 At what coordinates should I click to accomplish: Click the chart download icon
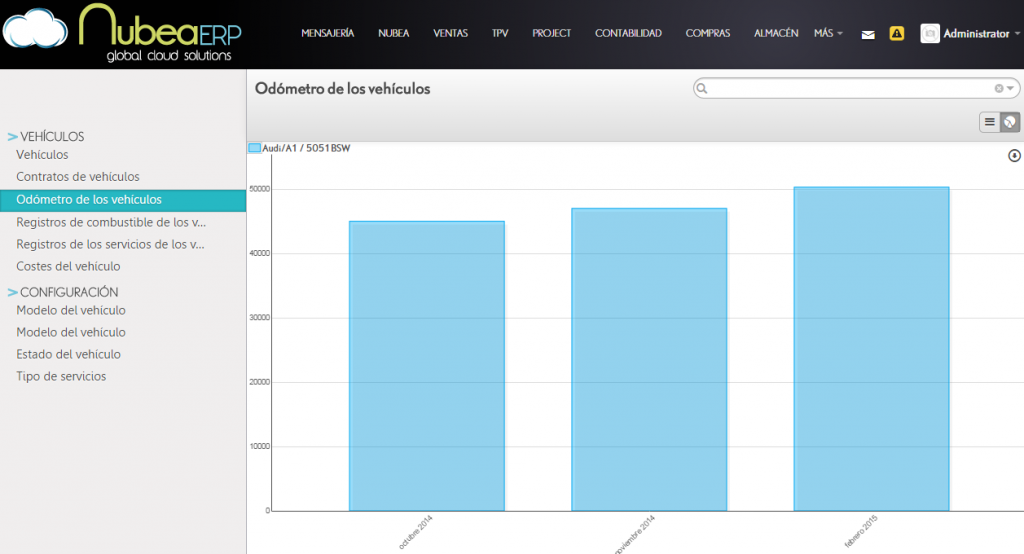(1014, 155)
